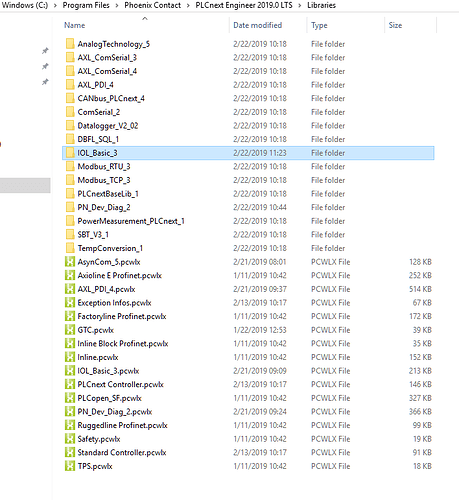Image resolution: width=459 pixels, height=500 pixels.
Task: Expand chevron after Phoenix Contact breadcrumb
Action: pos(188,5)
